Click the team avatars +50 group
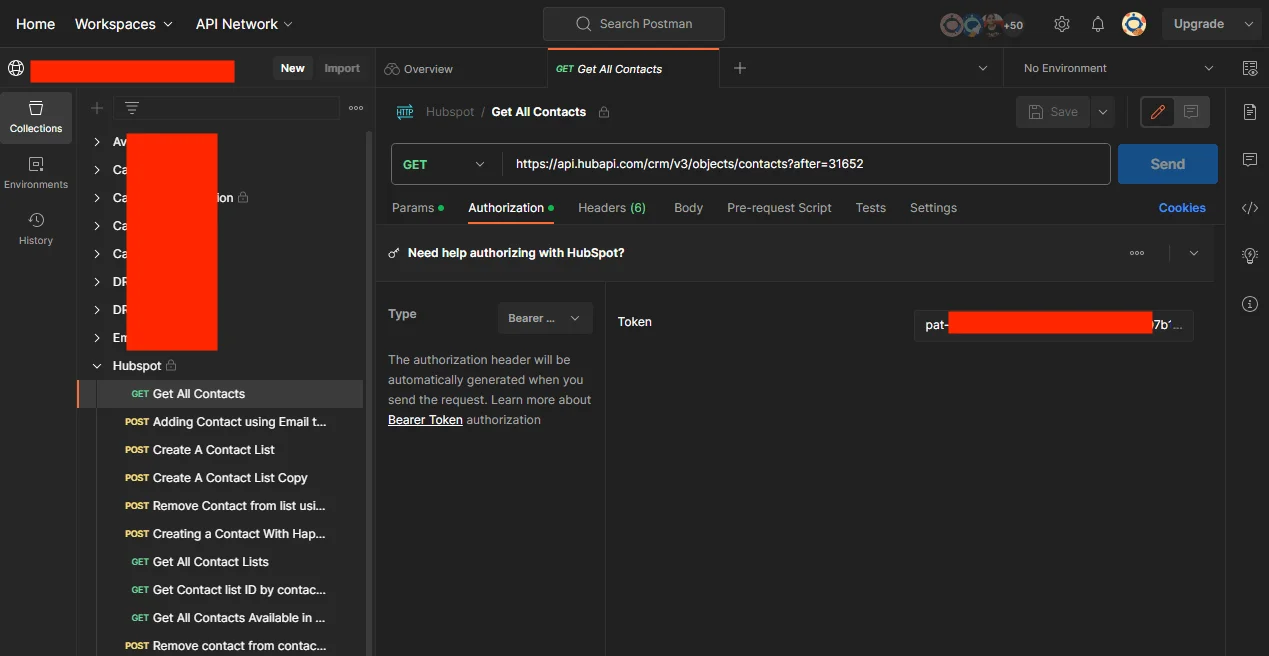Image resolution: width=1269 pixels, height=656 pixels. click(982, 25)
